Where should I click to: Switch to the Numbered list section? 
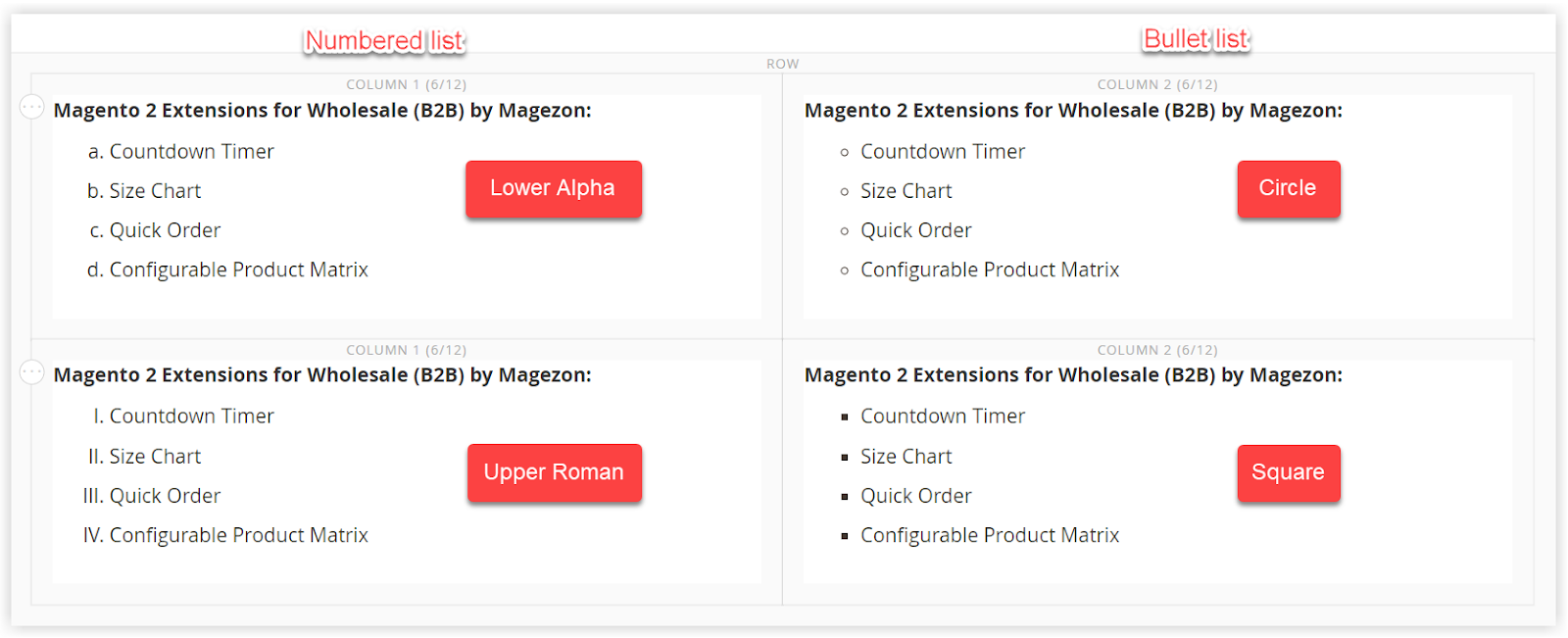point(383,40)
